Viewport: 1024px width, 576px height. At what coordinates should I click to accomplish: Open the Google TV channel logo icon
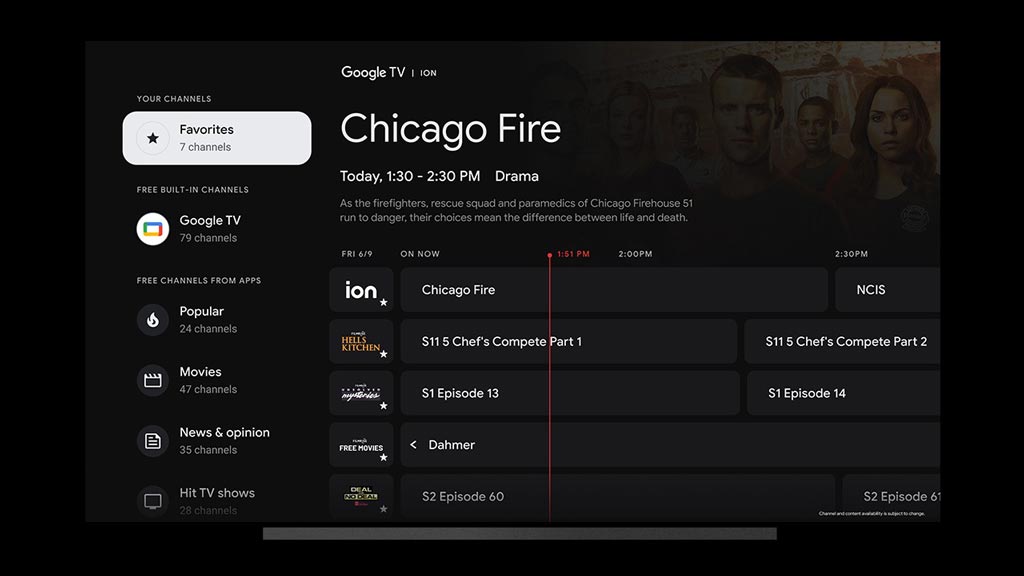point(153,229)
